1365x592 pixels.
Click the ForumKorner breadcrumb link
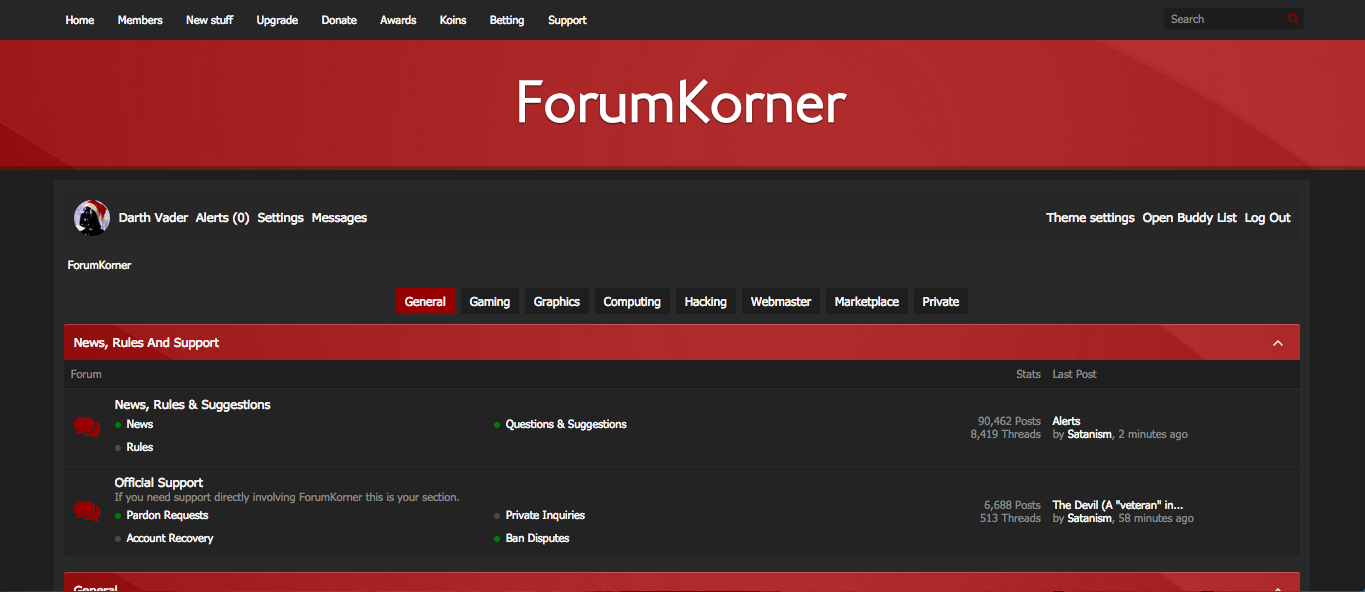(99, 266)
